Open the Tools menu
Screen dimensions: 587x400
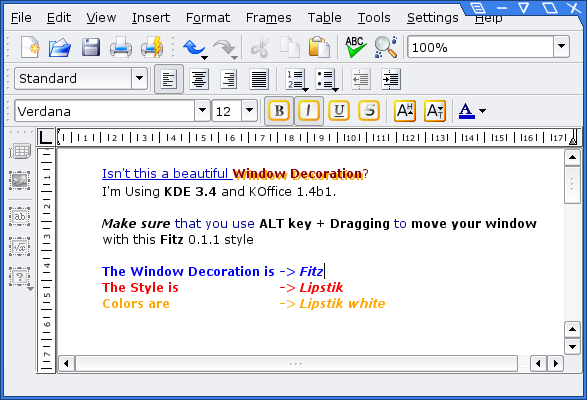(x=374, y=18)
